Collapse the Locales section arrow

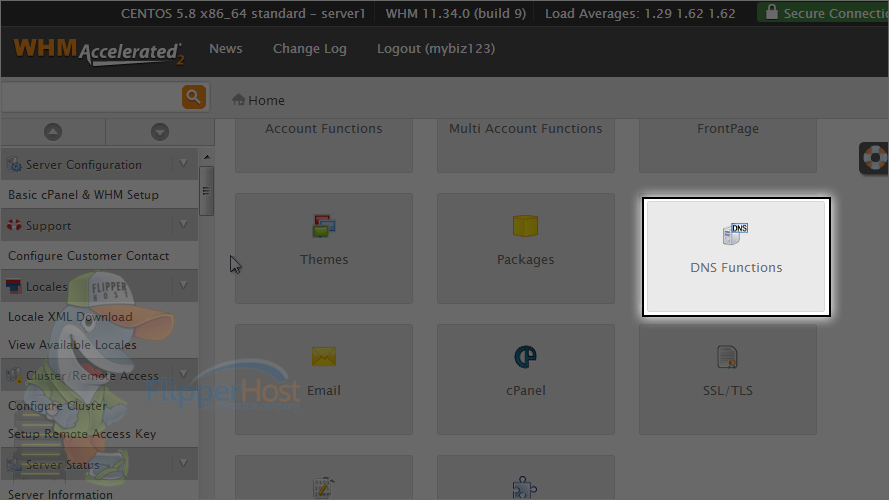coord(184,285)
